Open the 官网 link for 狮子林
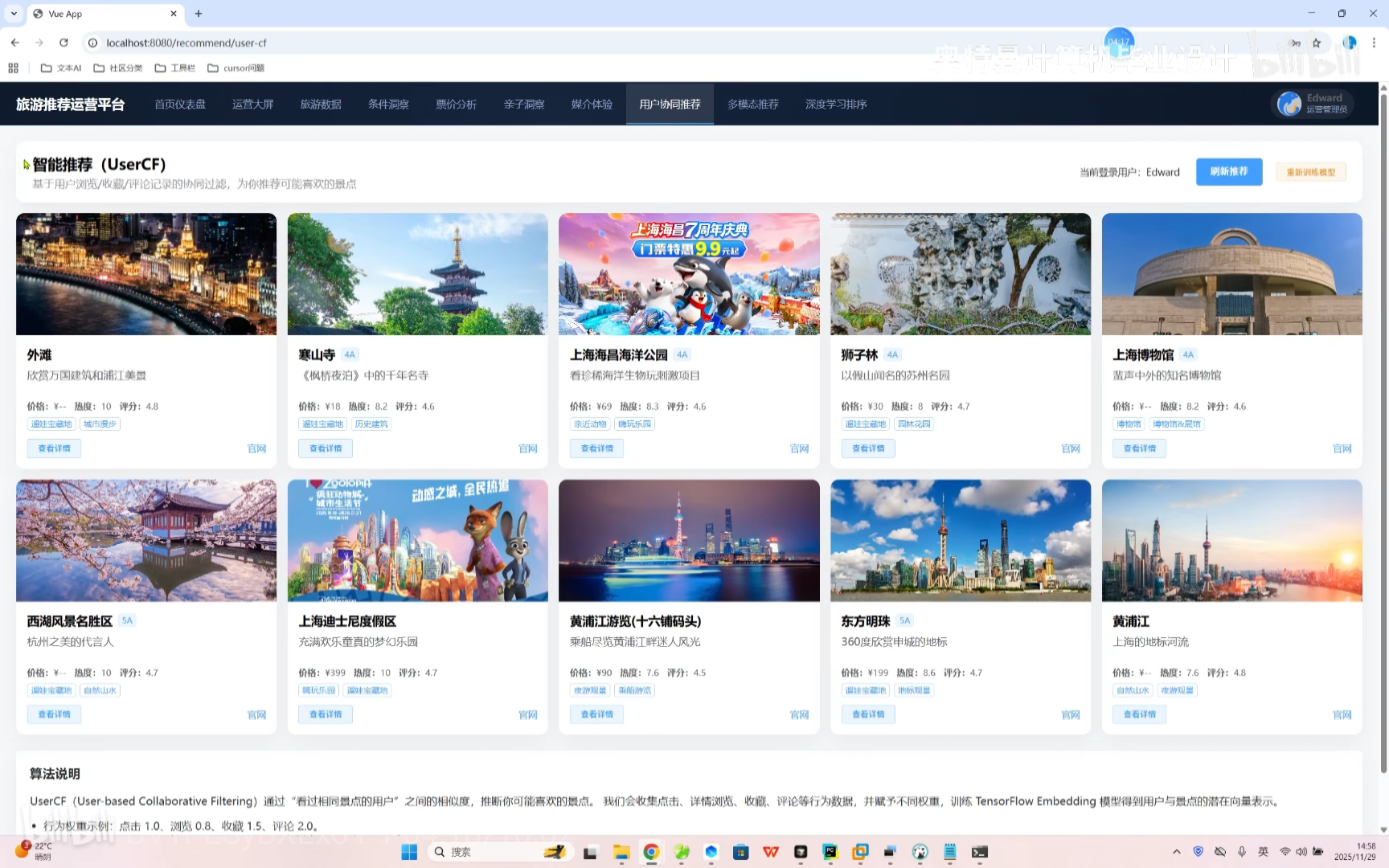The width and height of the screenshot is (1389, 868). [1071, 448]
